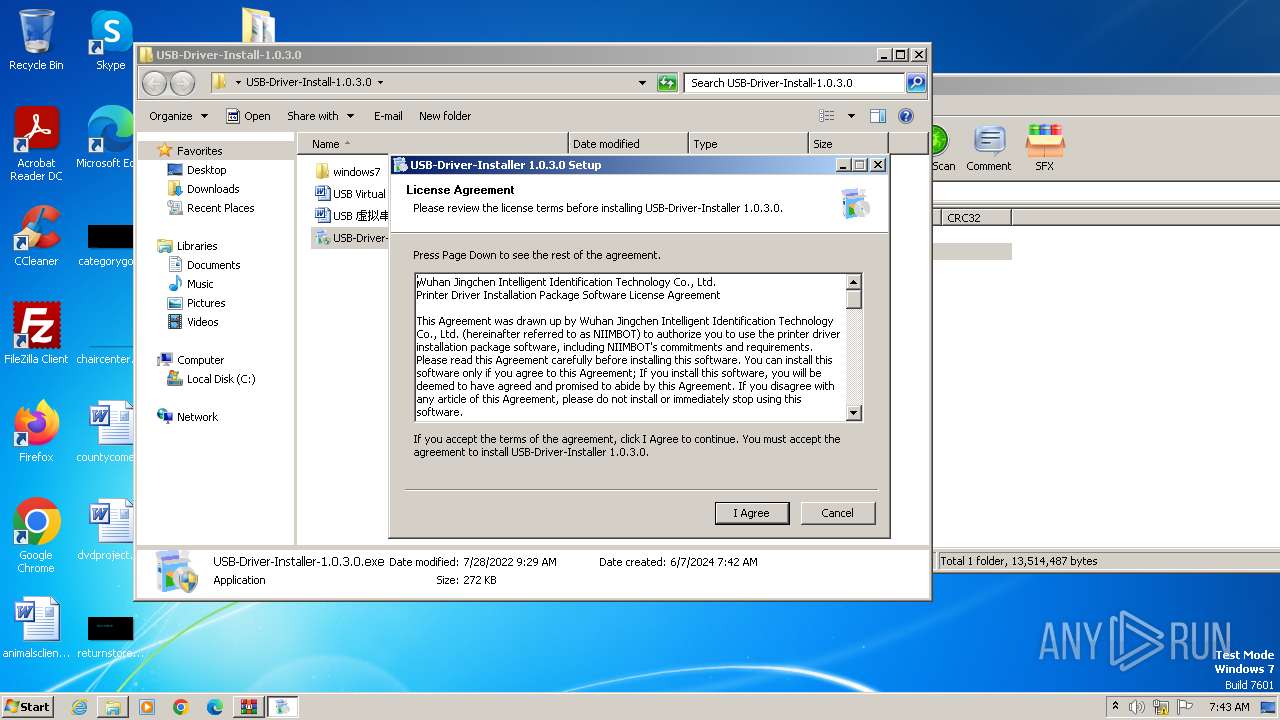
Task: Click the volume speaker tray icon
Action: pyautogui.click(x=1137, y=707)
